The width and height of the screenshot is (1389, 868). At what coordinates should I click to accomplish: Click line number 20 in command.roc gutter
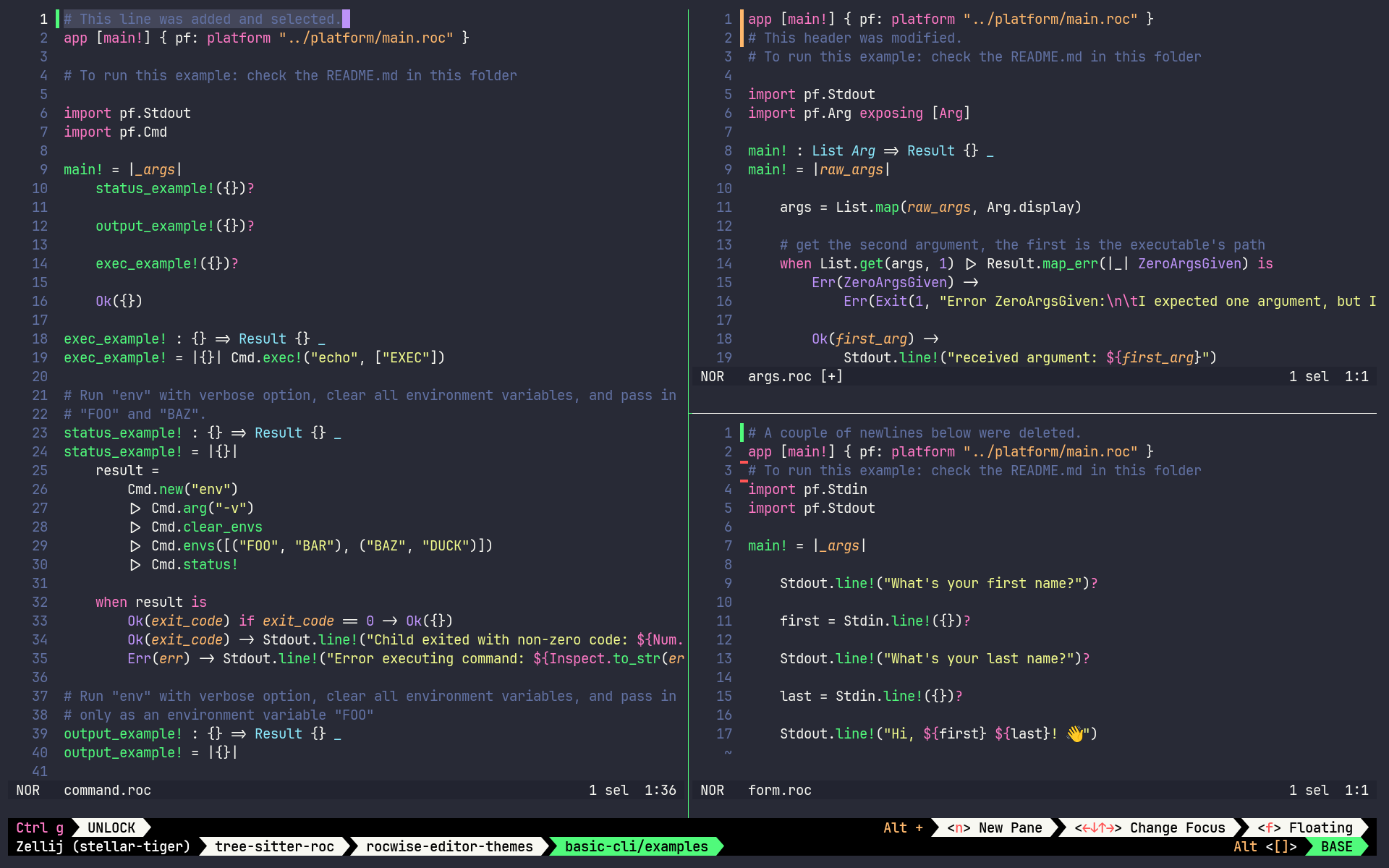(x=40, y=376)
